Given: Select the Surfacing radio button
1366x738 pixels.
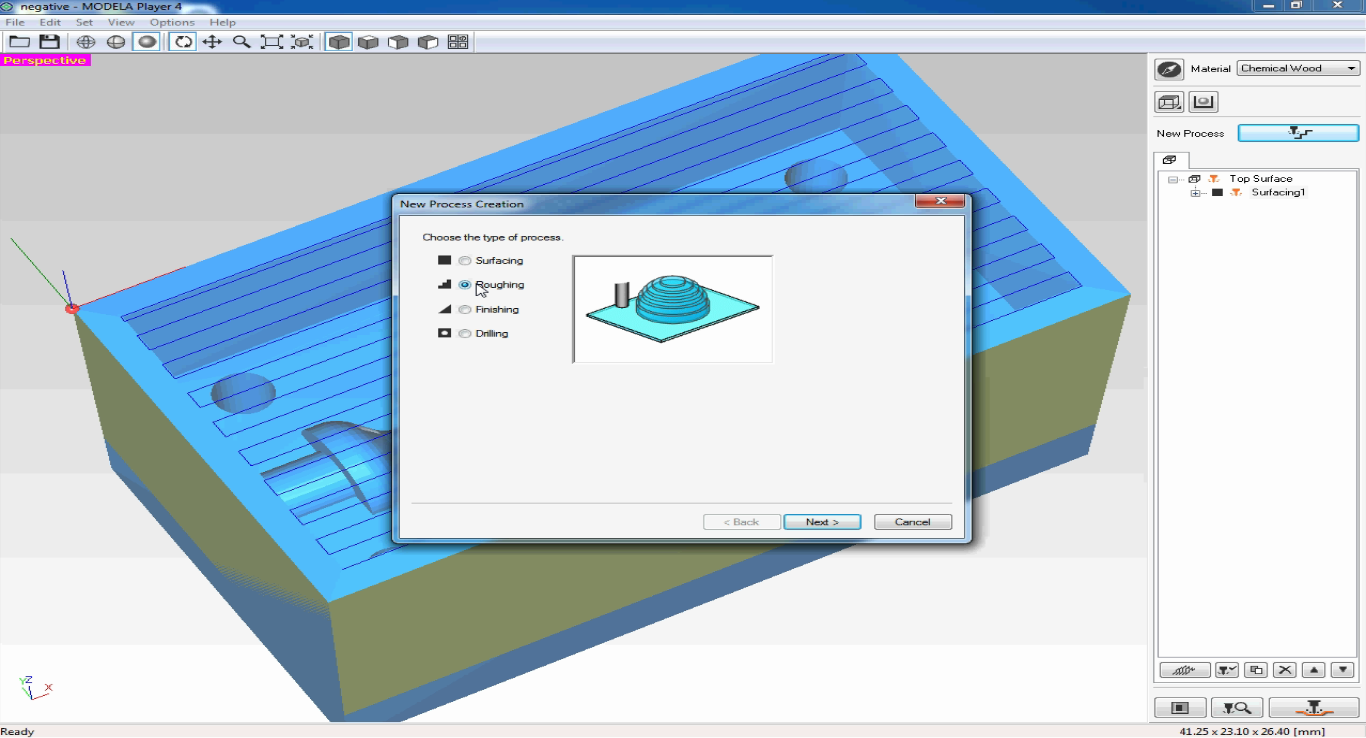Looking at the screenshot, I should tap(464, 261).
